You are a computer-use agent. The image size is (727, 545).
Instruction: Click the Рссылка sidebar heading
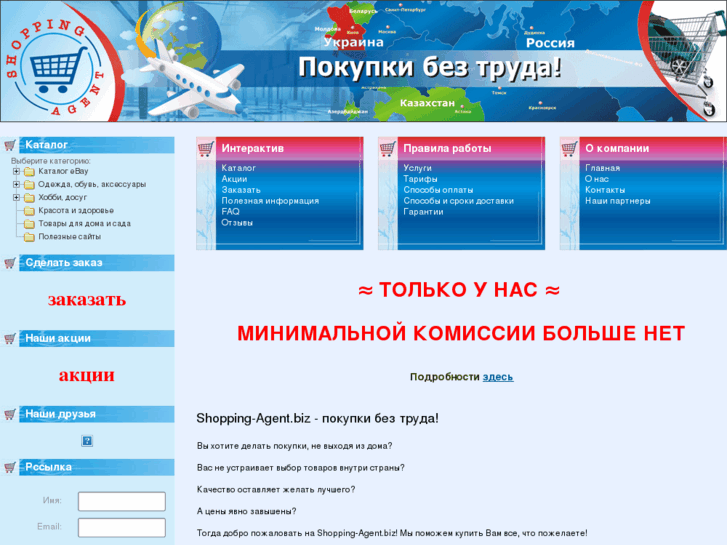48,467
